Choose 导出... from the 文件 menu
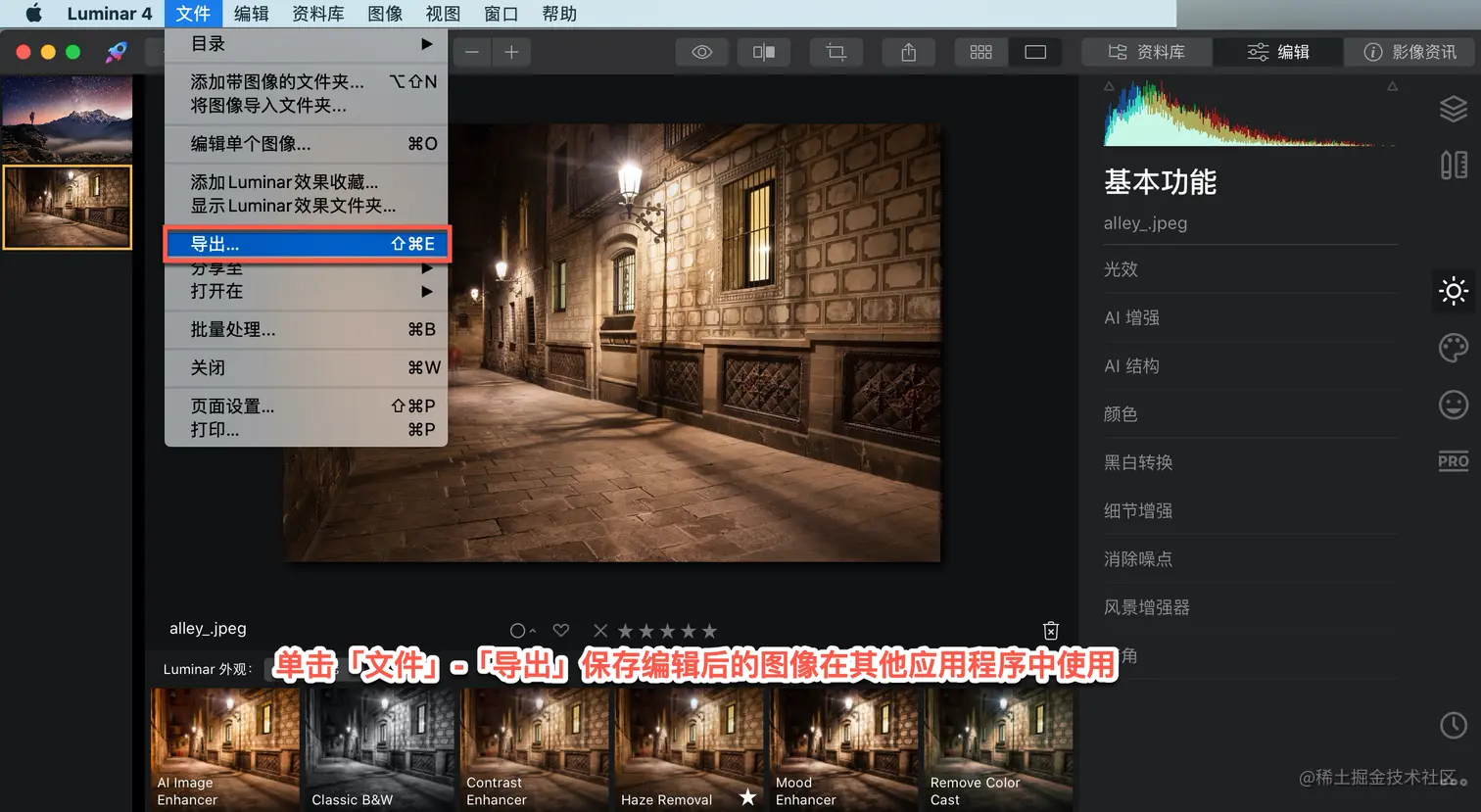Image resolution: width=1481 pixels, height=812 pixels. (x=306, y=244)
